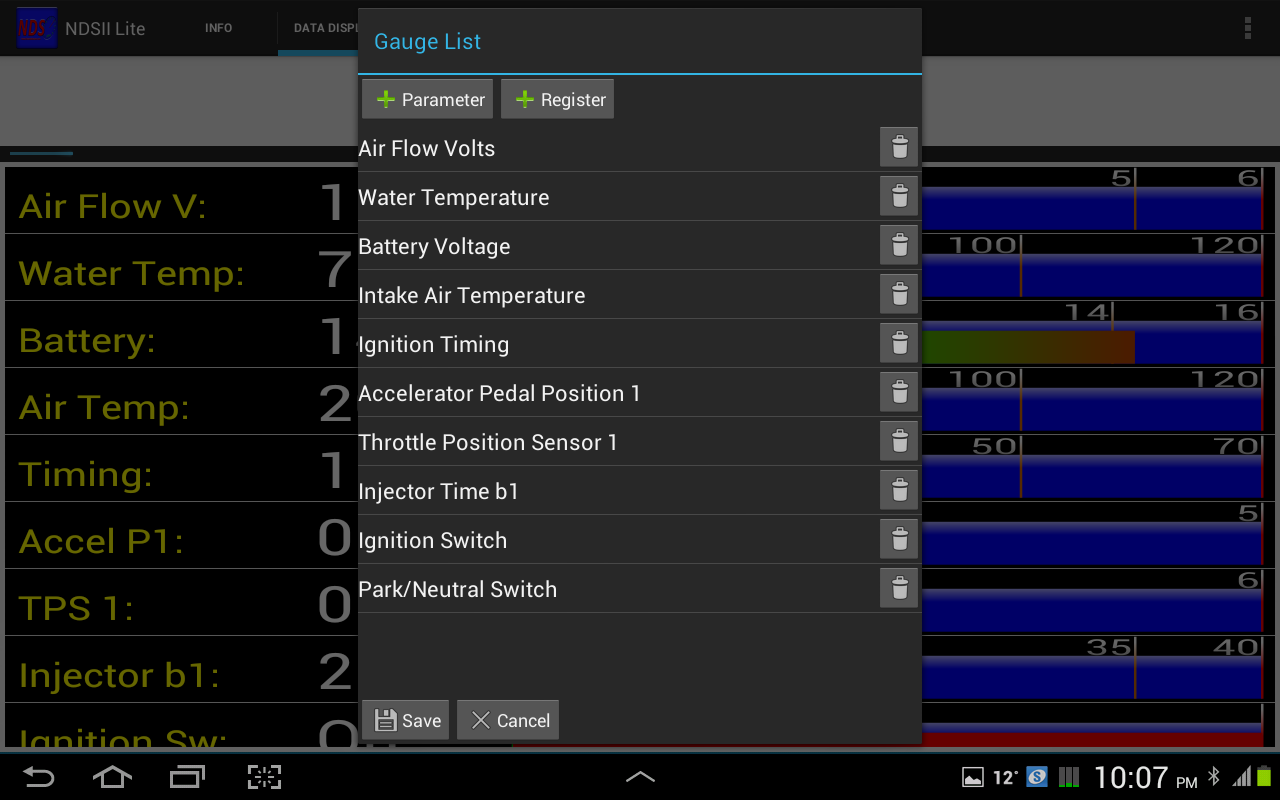This screenshot has height=800, width=1280.
Task: Switch to the INFO tab
Action: (218, 28)
